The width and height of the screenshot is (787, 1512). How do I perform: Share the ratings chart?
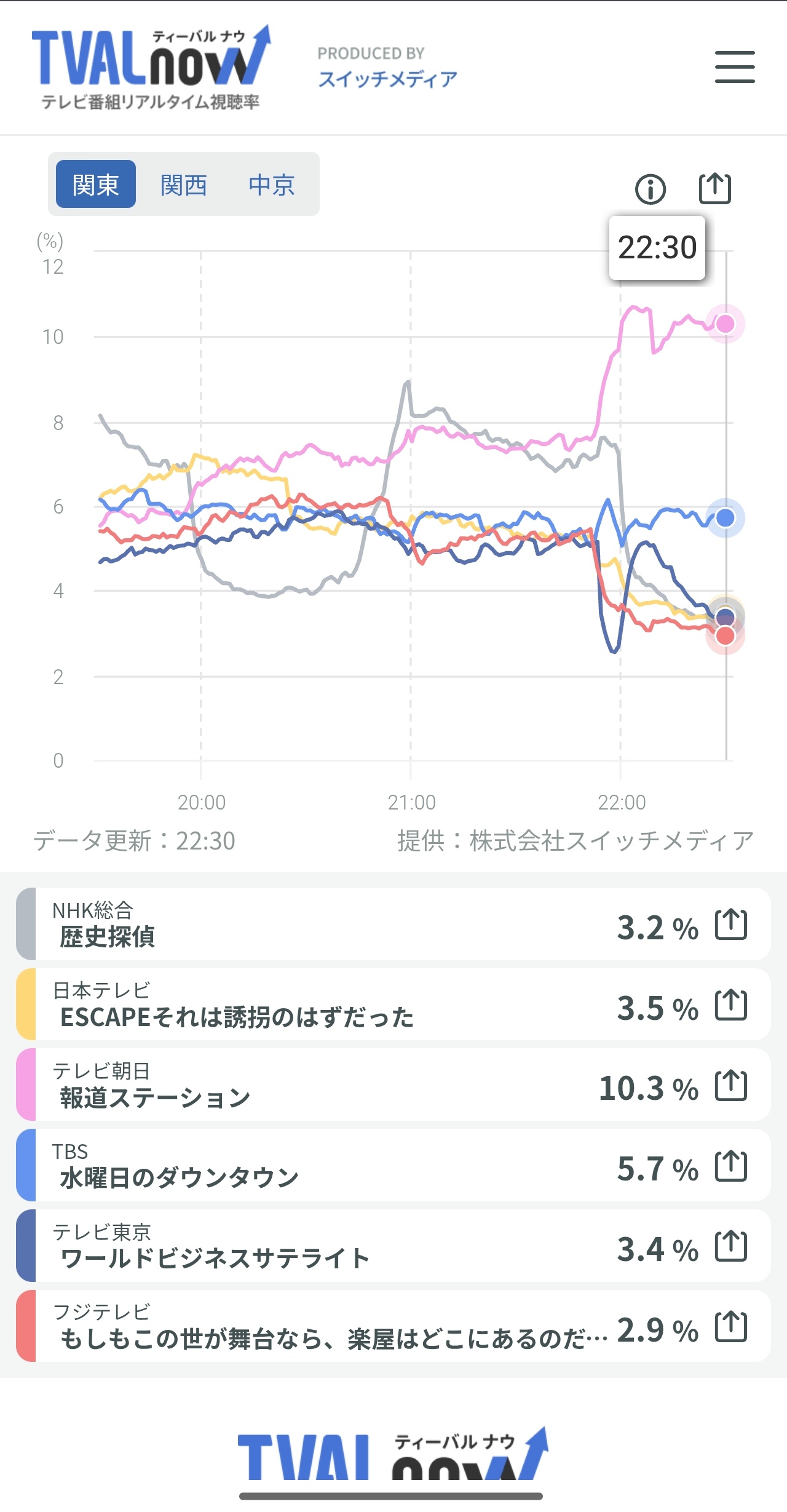715,188
